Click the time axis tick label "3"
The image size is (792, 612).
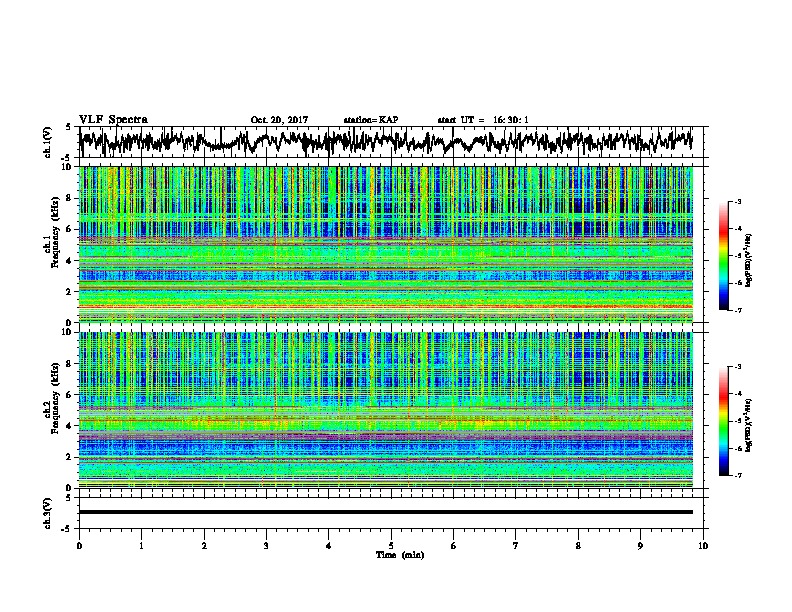(266, 546)
